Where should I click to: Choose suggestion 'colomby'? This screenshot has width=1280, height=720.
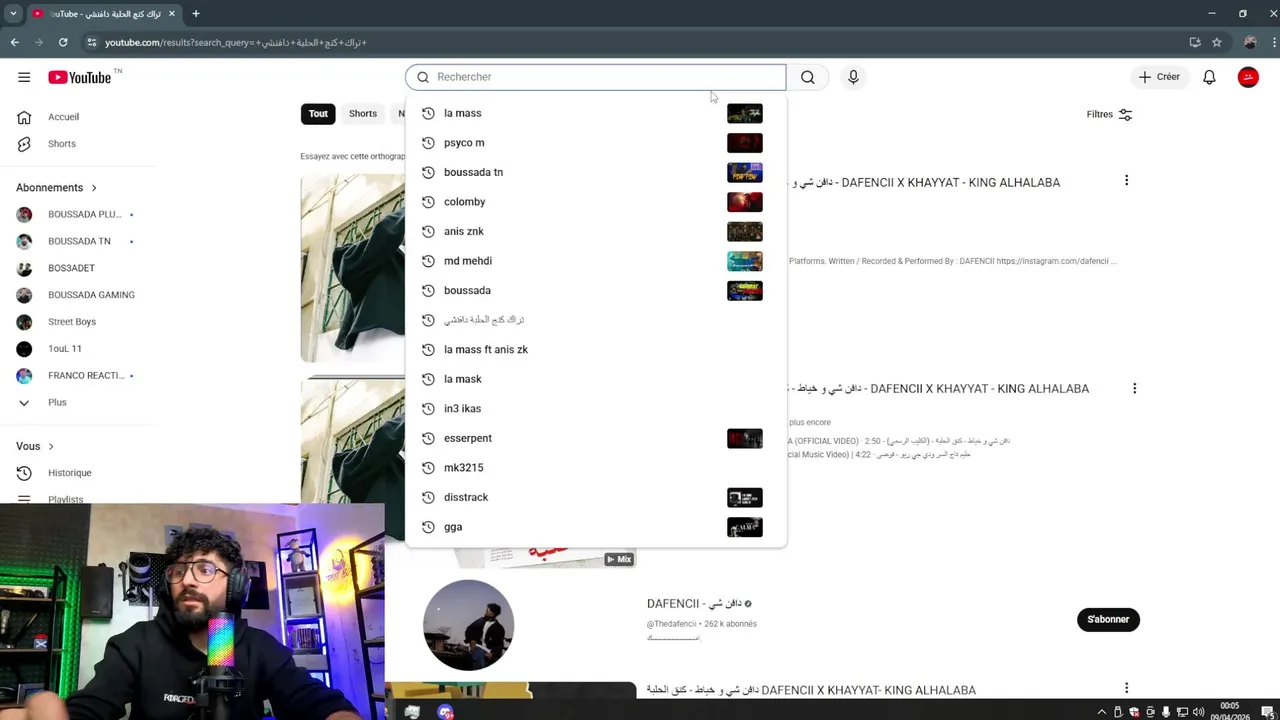pos(596,202)
